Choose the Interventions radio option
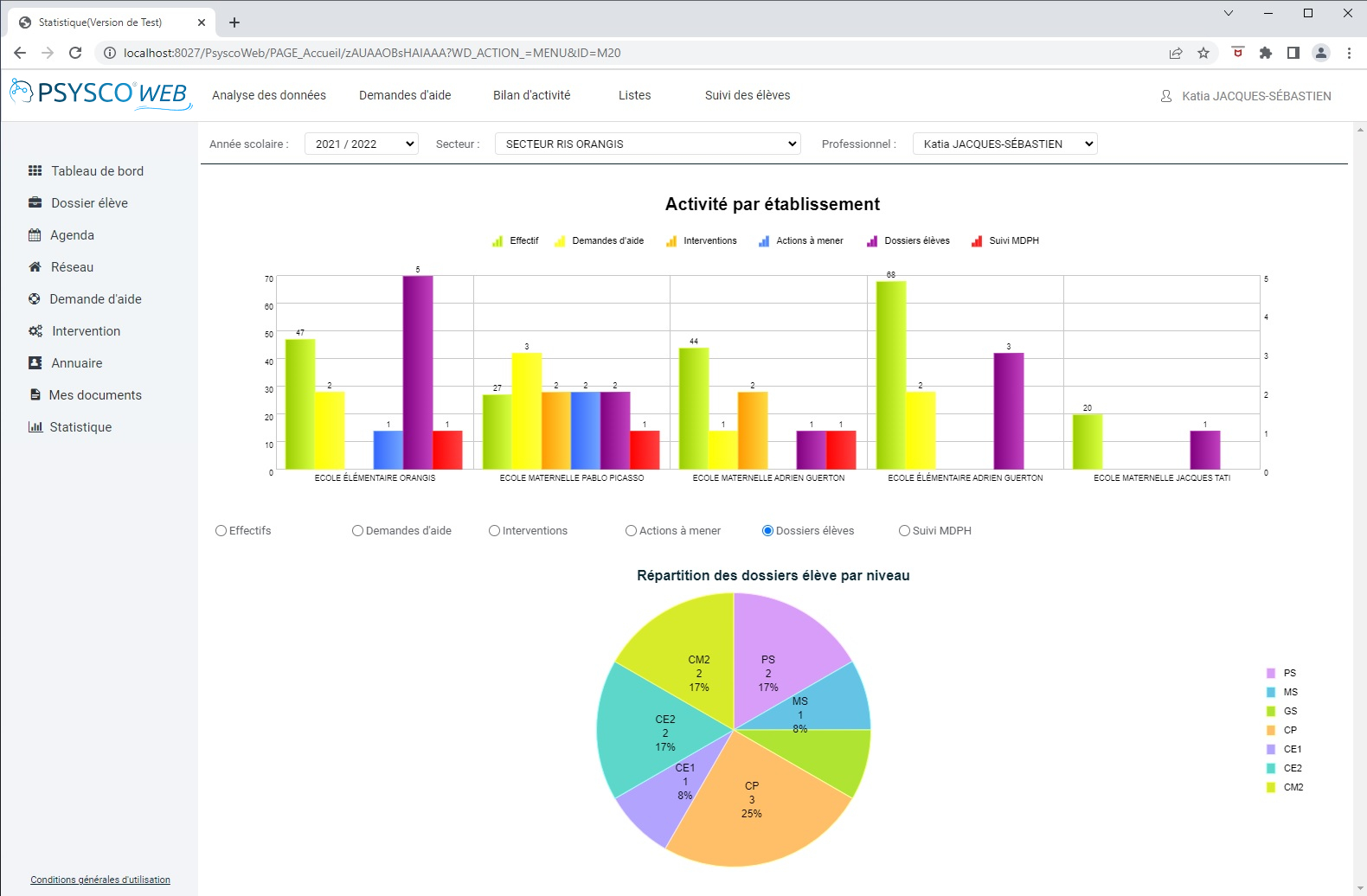Image resolution: width=1367 pixels, height=896 pixels. click(x=495, y=531)
